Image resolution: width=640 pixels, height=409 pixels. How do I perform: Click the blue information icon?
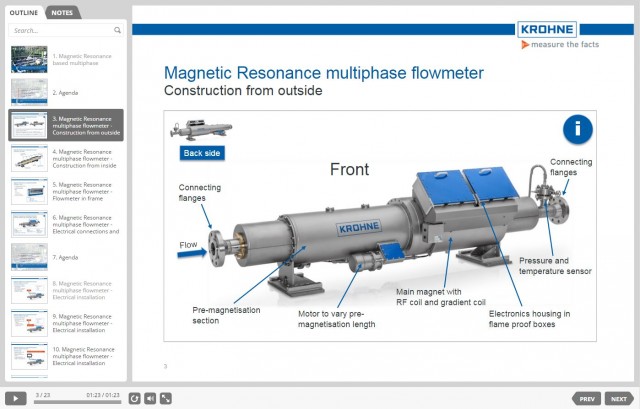point(577,130)
